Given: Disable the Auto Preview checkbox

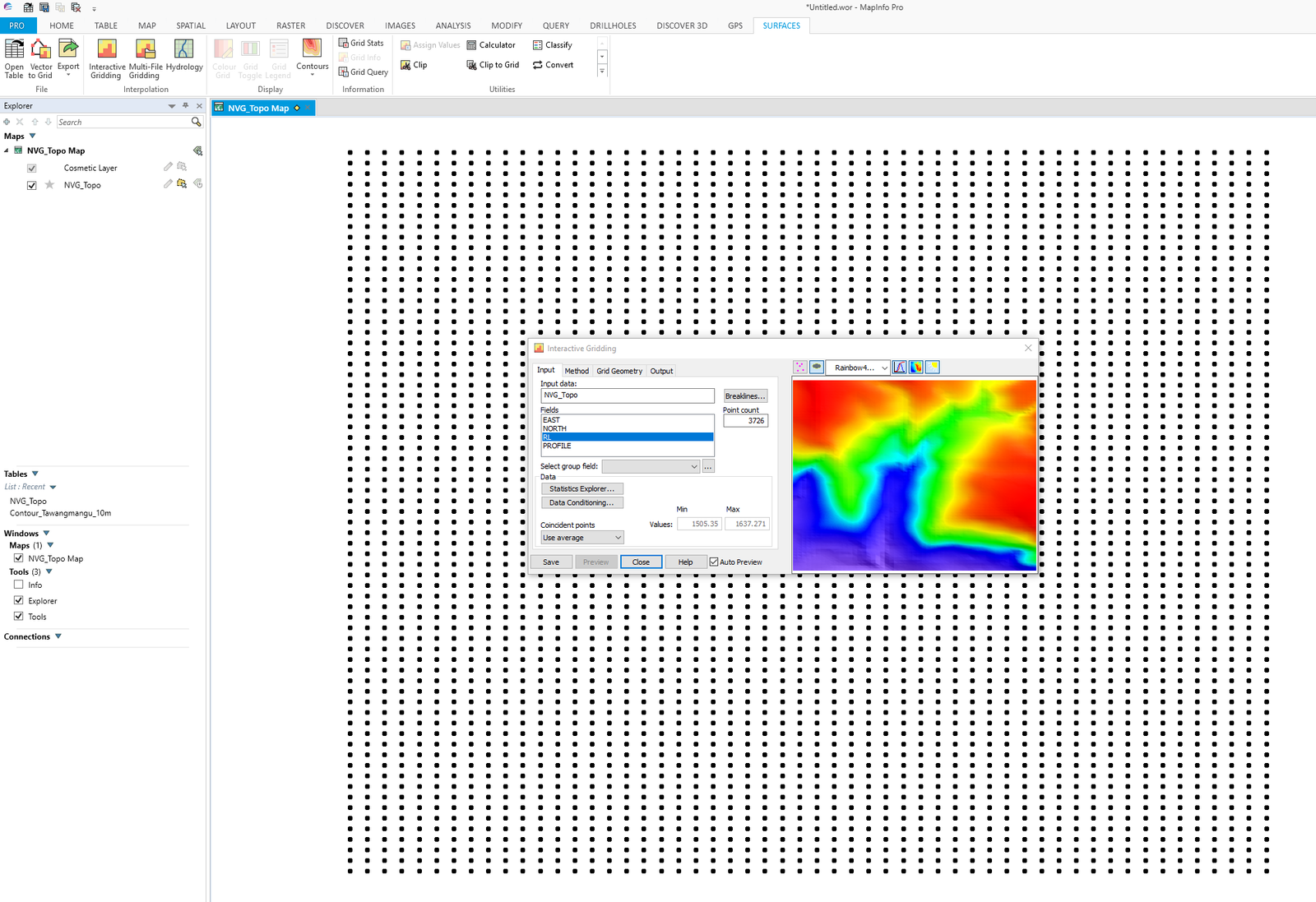Looking at the screenshot, I should [x=715, y=562].
